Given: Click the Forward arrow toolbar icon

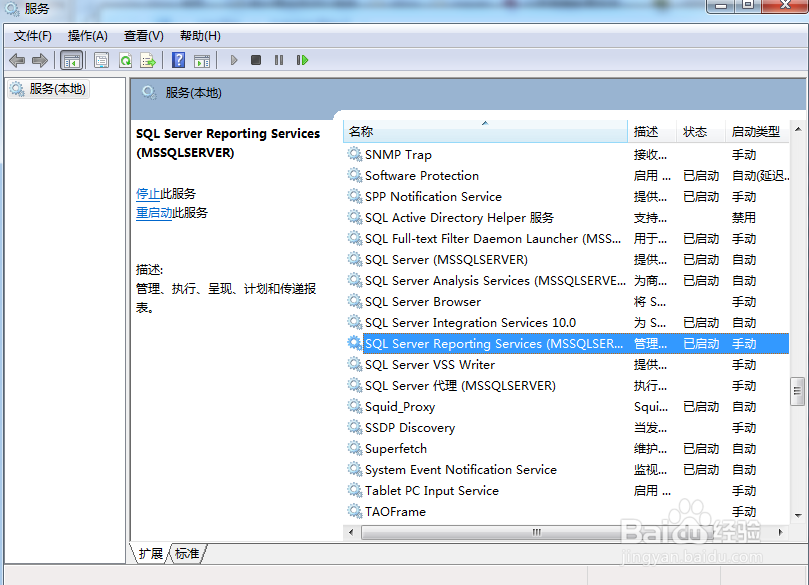Looking at the screenshot, I should pos(40,60).
